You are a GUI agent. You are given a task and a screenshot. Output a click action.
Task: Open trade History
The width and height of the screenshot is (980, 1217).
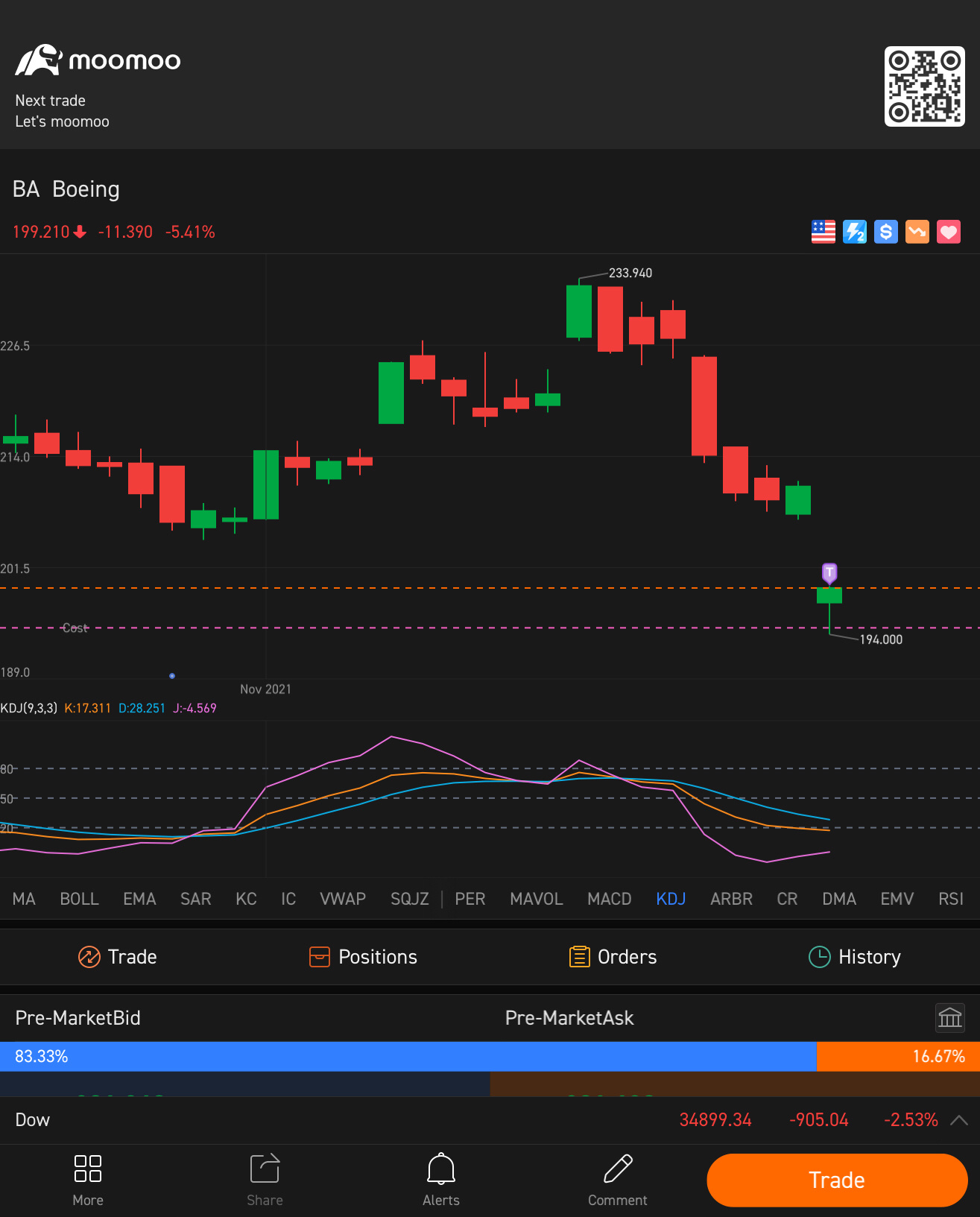pyautogui.click(x=855, y=957)
